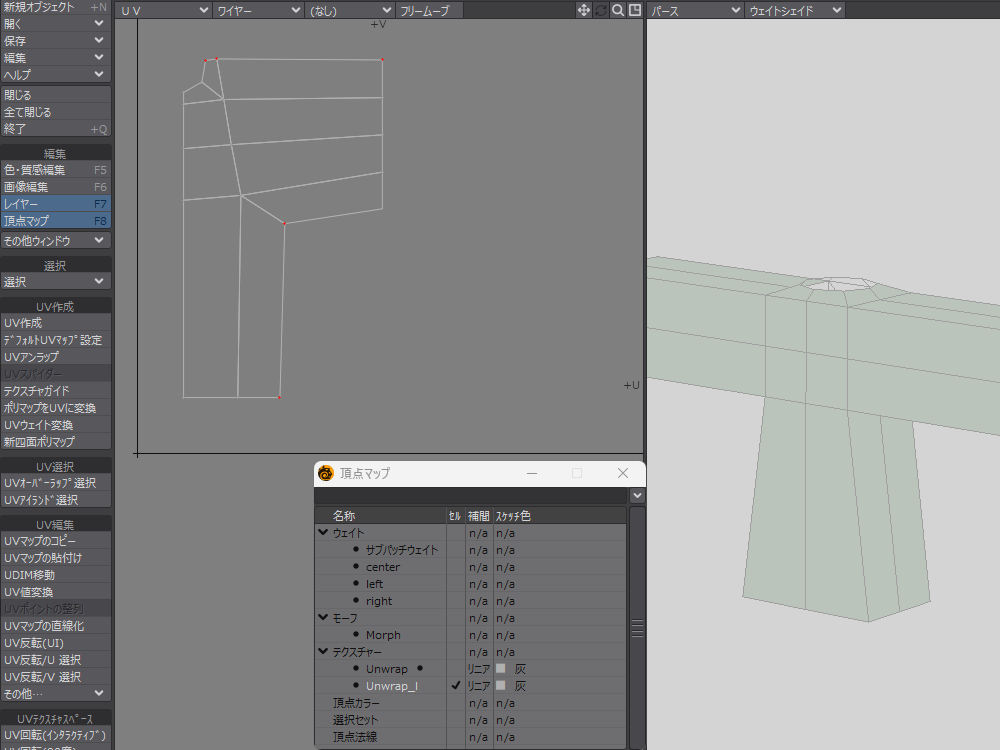Viewport: 1000px width, 750px height.
Task: Click the viewport zoom magnifier icon
Action: tap(618, 10)
